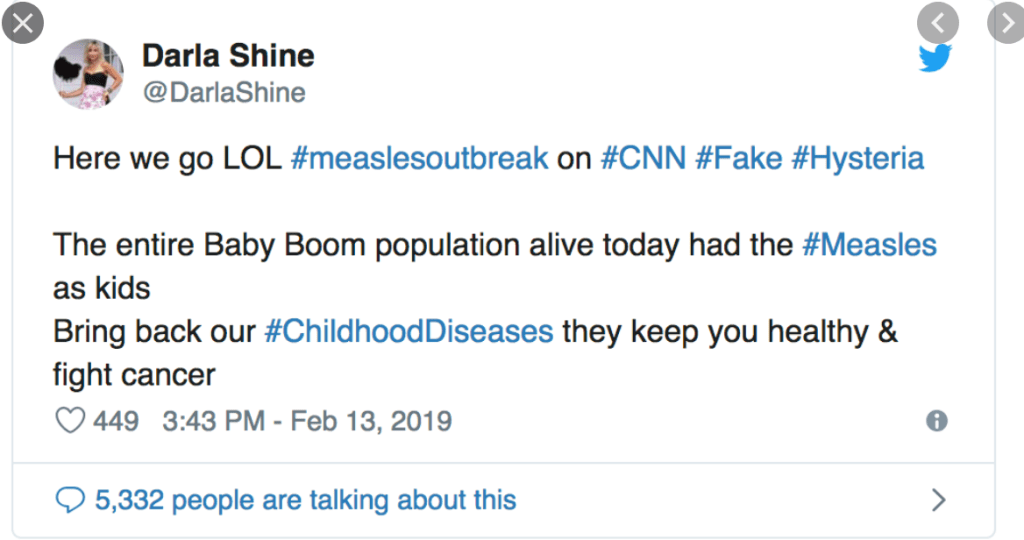This screenshot has height=540, width=1024.
Task: Open the #Measles hashtag link
Action: [x=870, y=244]
